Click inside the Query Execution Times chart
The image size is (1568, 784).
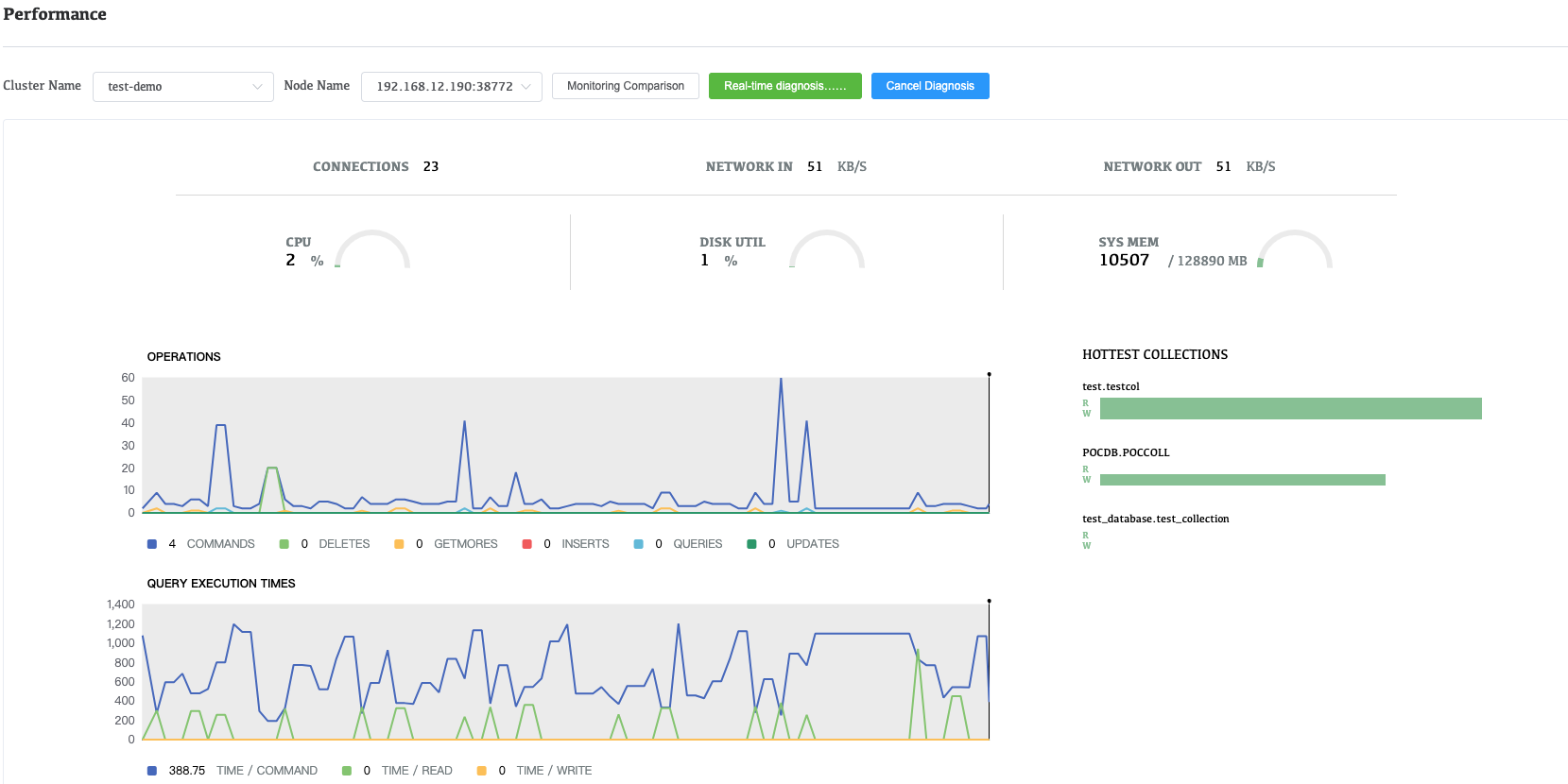click(x=565, y=672)
